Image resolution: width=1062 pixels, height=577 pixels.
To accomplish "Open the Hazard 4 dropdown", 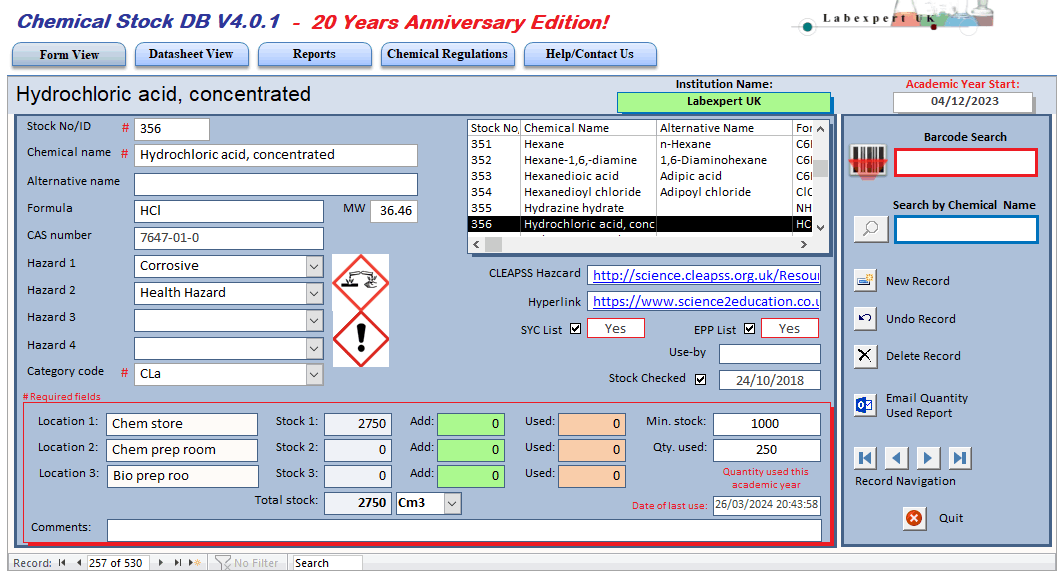I will tap(314, 348).
